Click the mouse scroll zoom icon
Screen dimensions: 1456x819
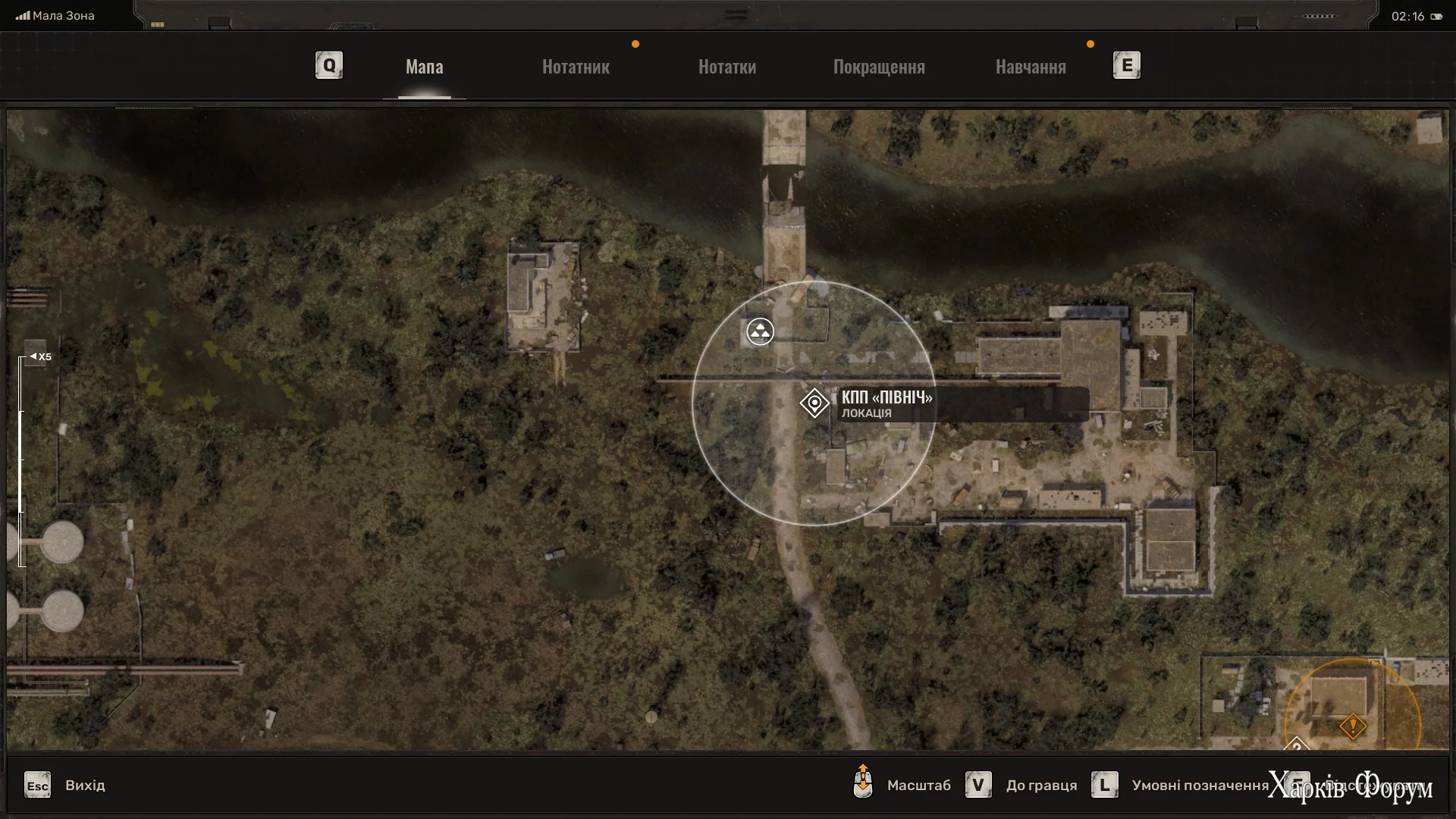pyautogui.click(x=862, y=783)
